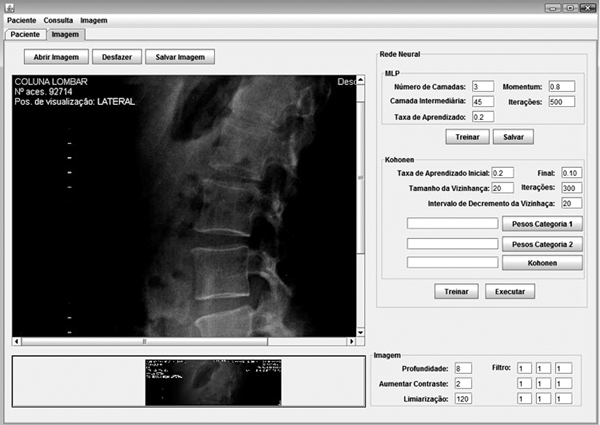The image size is (600, 425).
Task: Open the Paciente menu
Action: click(21, 21)
